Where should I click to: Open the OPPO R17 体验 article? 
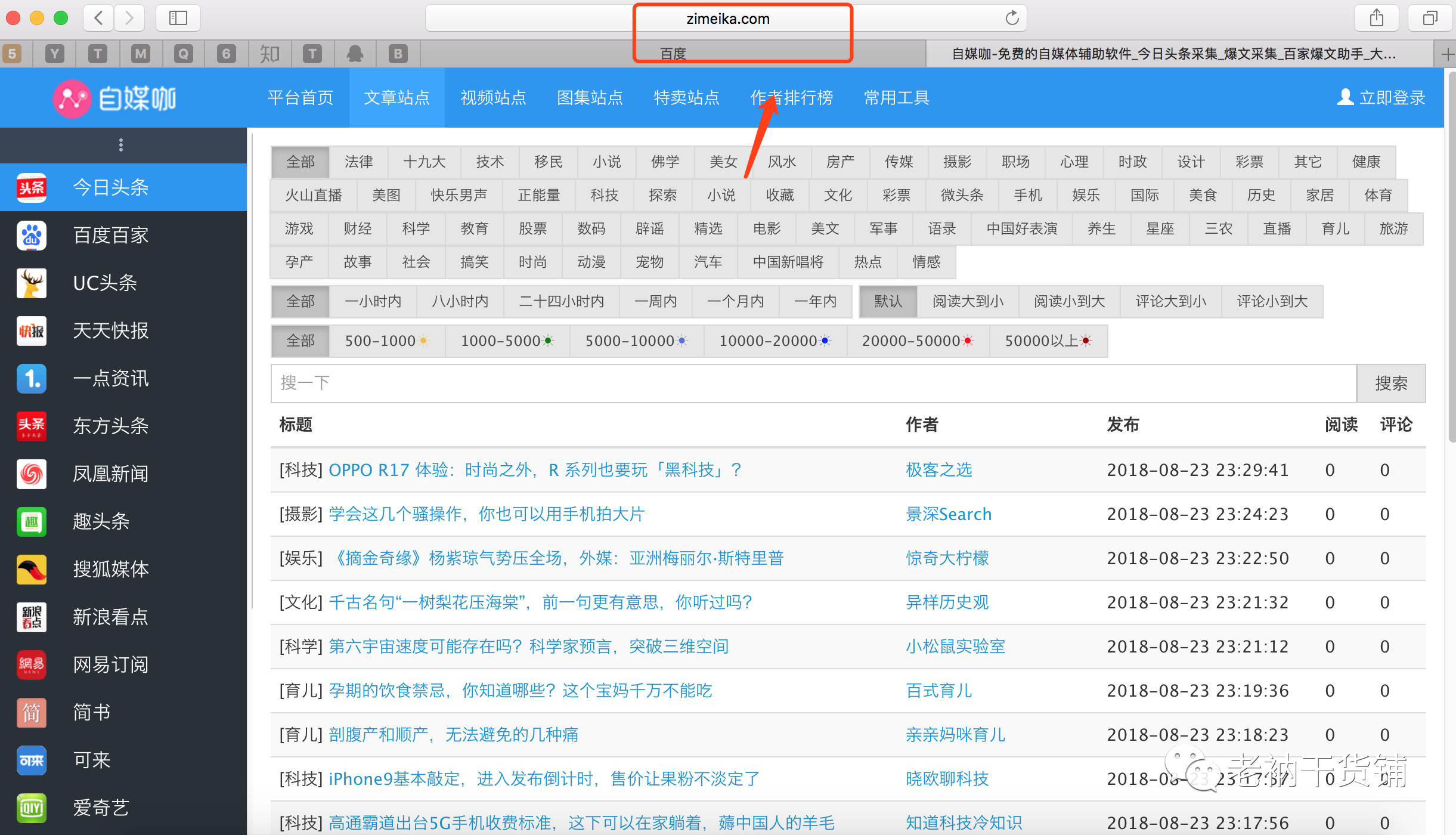point(535,470)
